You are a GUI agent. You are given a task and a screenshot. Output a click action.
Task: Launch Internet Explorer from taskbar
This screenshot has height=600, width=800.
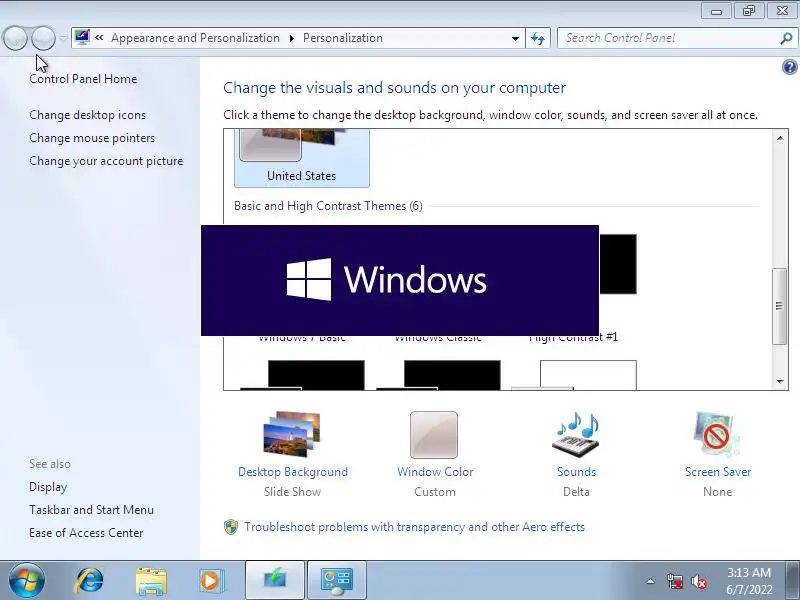tap(89, 580)
